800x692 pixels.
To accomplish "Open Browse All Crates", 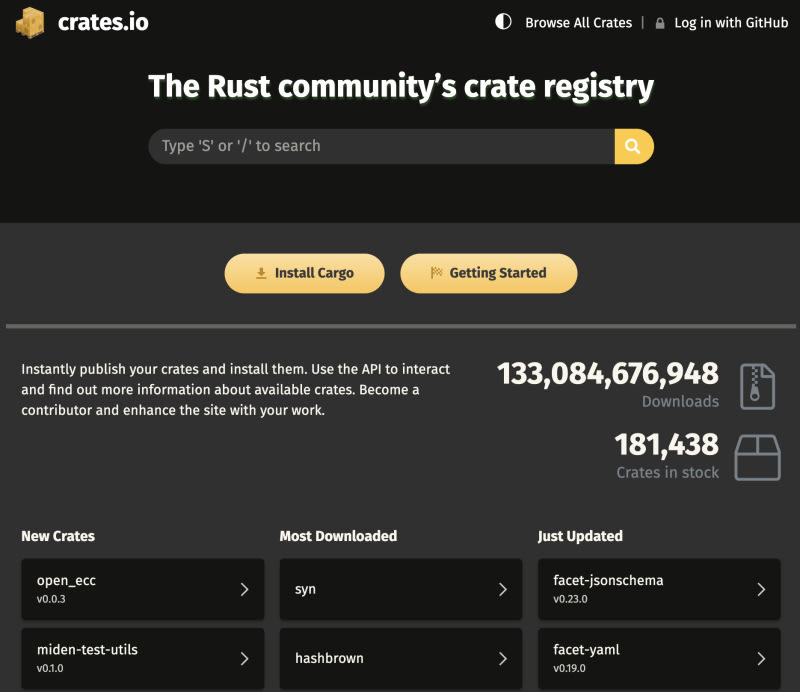I will click(x=578, y=22).
